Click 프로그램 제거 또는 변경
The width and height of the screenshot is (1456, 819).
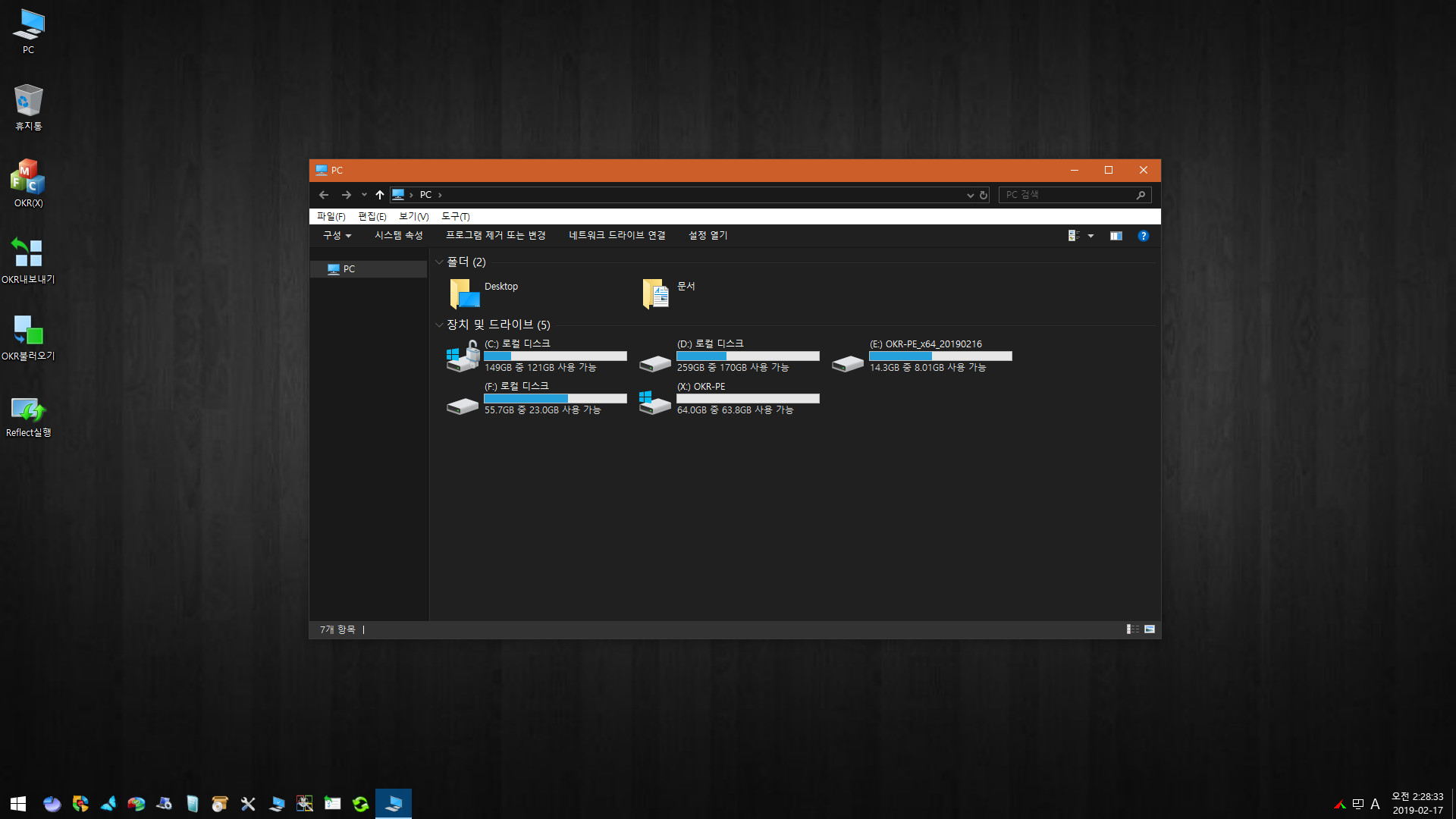pos(496,236)
